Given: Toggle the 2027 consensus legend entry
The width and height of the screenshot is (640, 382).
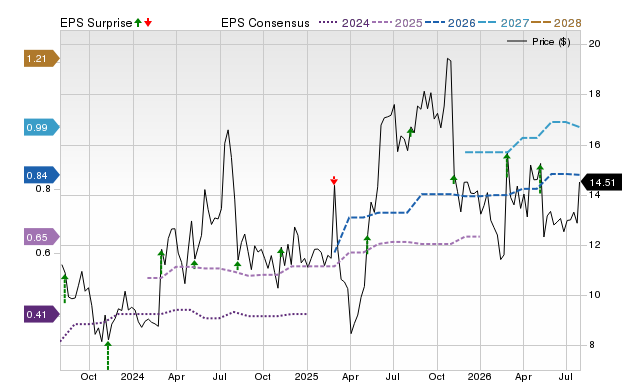Looking at the screenshot, I should coord(503,23).
